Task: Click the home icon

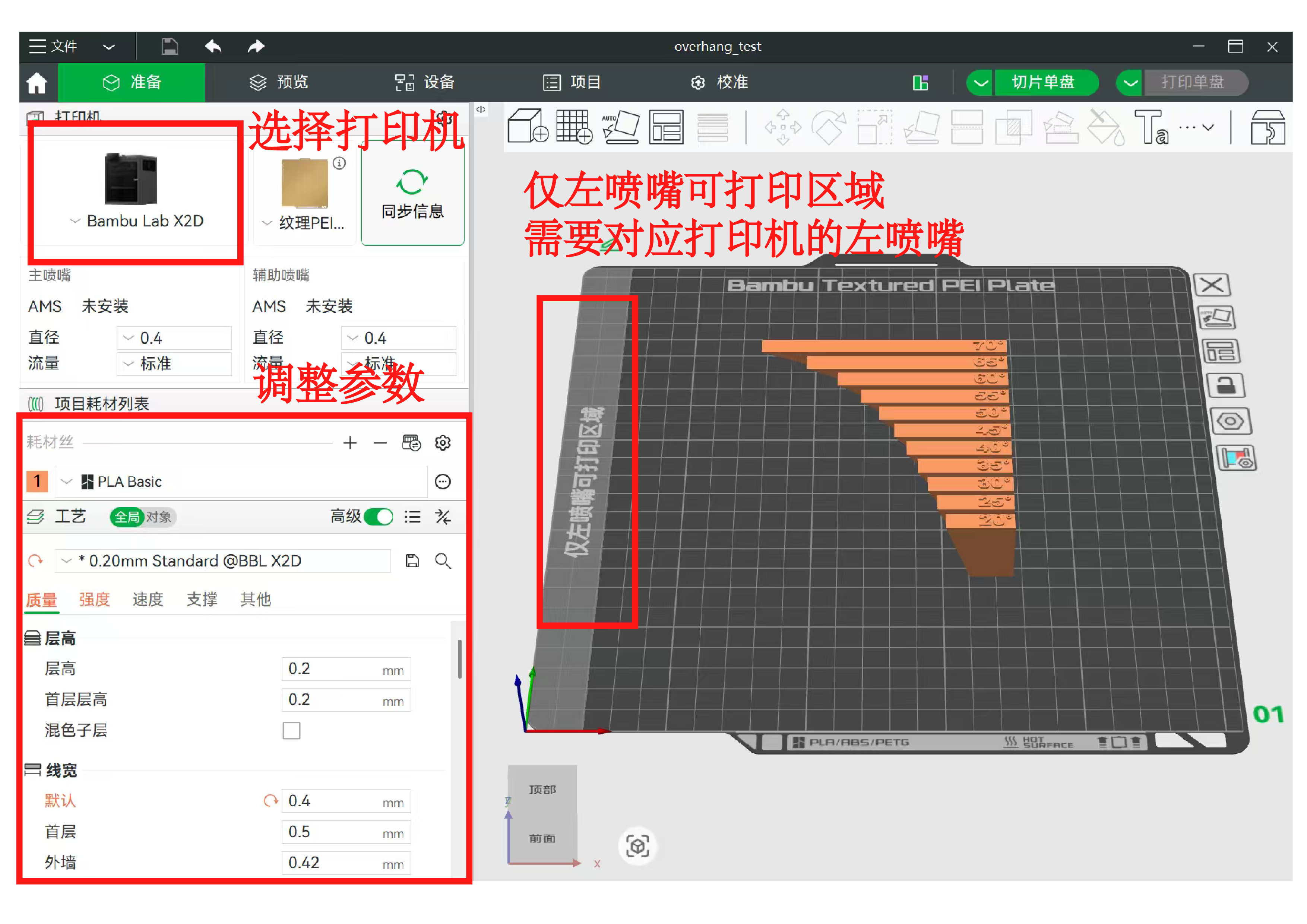Action: pyautogui.click(x=37, y=83)
